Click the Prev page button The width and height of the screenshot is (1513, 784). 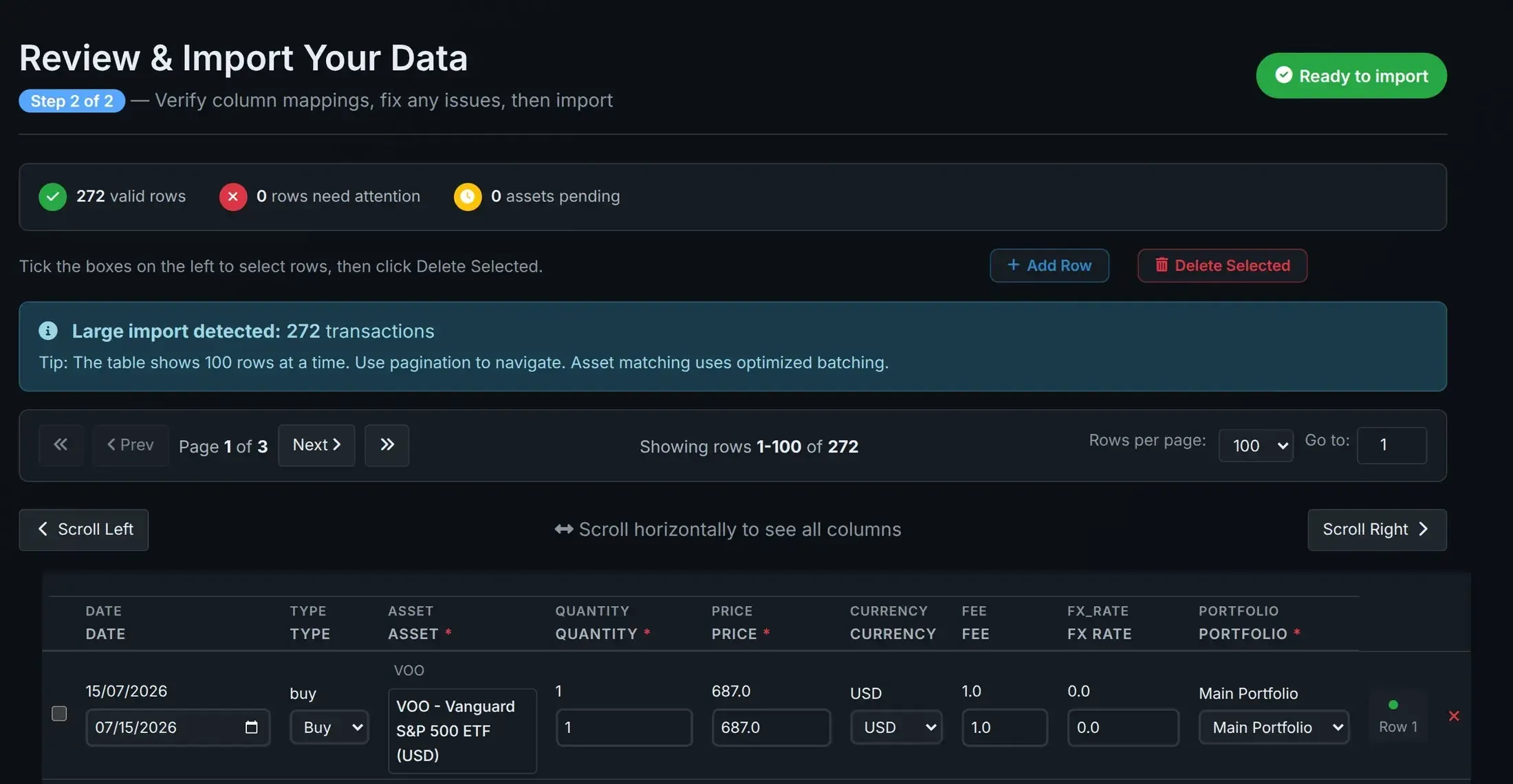pos(131,445)
